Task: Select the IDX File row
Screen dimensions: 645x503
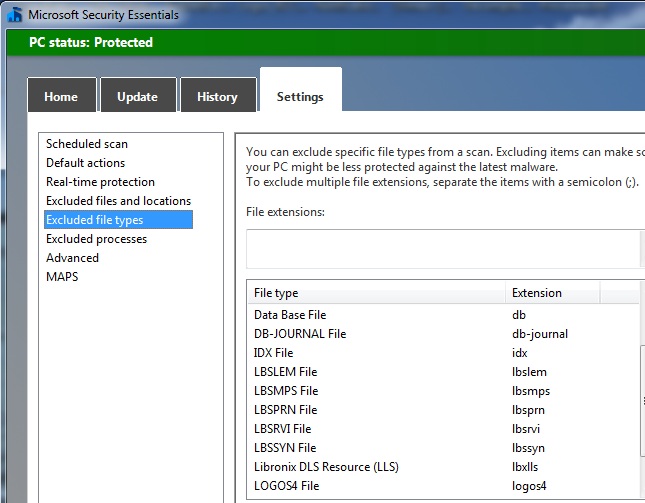Action: click(443, 353)
